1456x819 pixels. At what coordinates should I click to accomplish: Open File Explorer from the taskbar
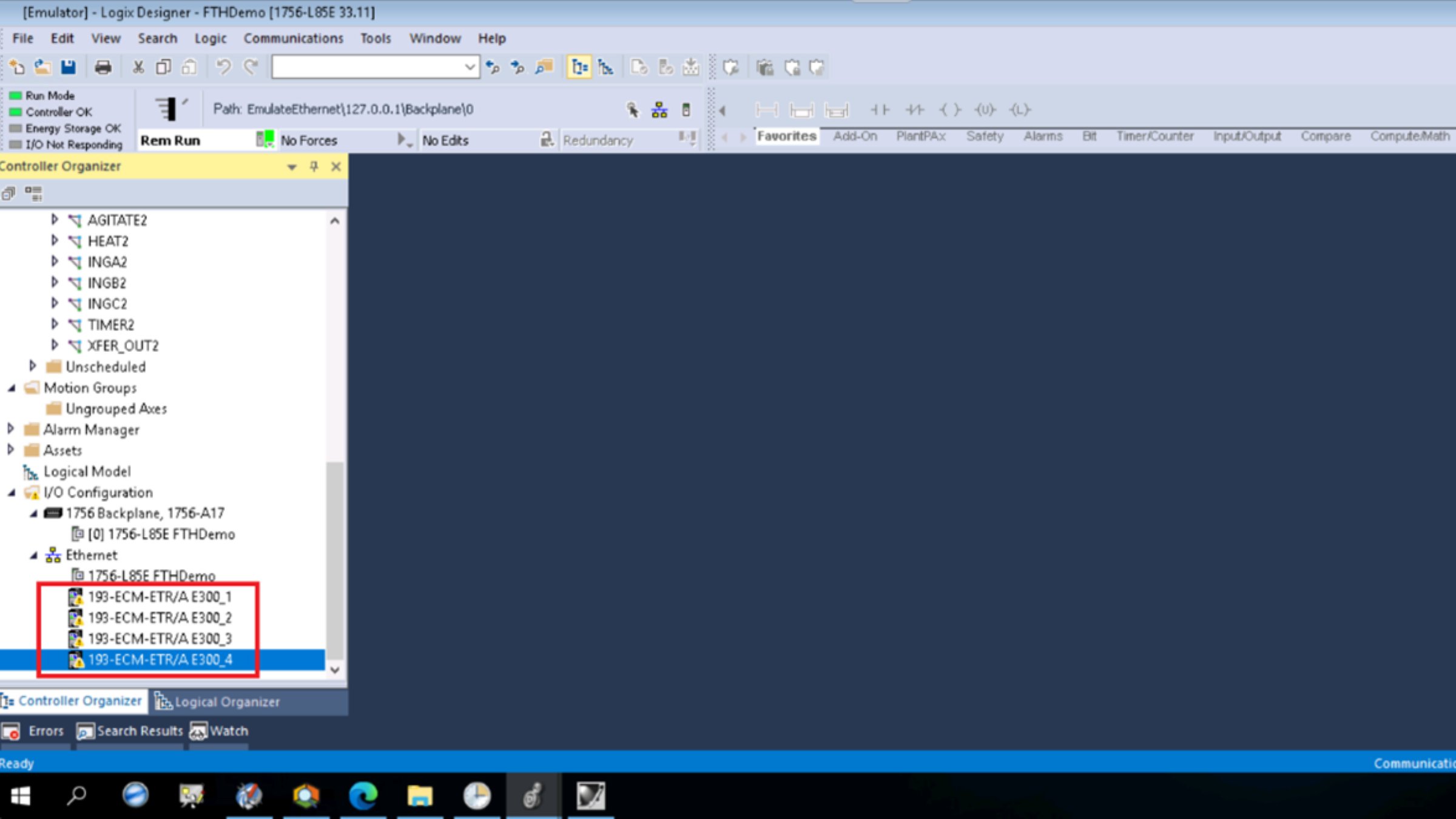pos(420,795)
